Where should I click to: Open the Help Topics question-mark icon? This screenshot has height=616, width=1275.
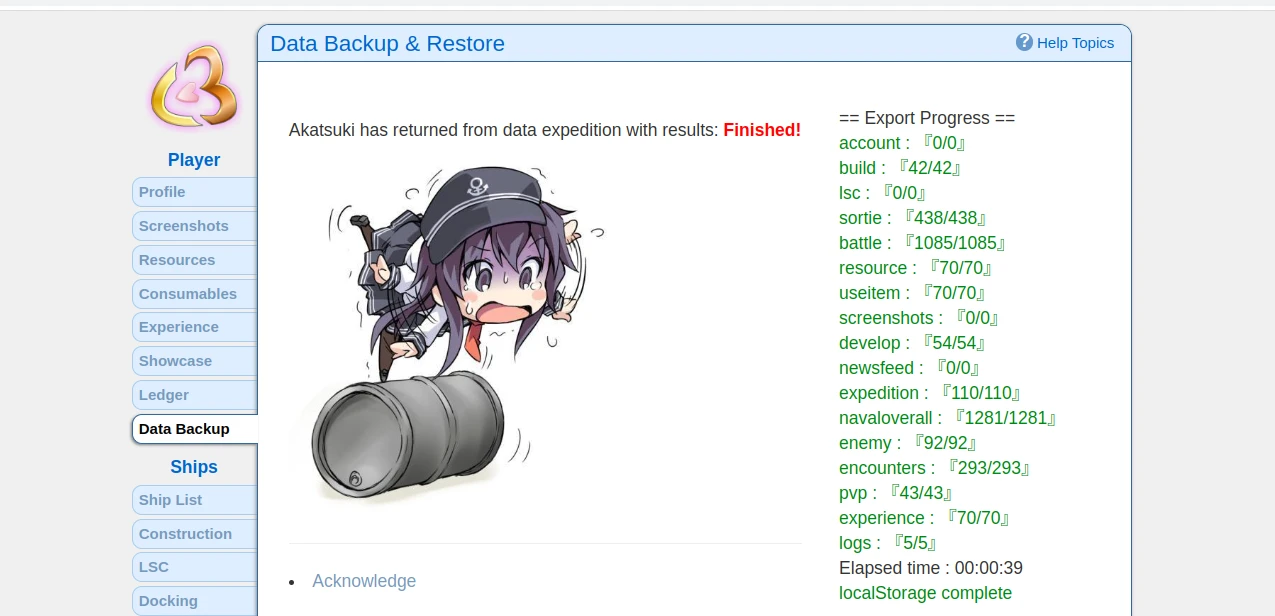pyautogui.click(x=1024, y=42)
